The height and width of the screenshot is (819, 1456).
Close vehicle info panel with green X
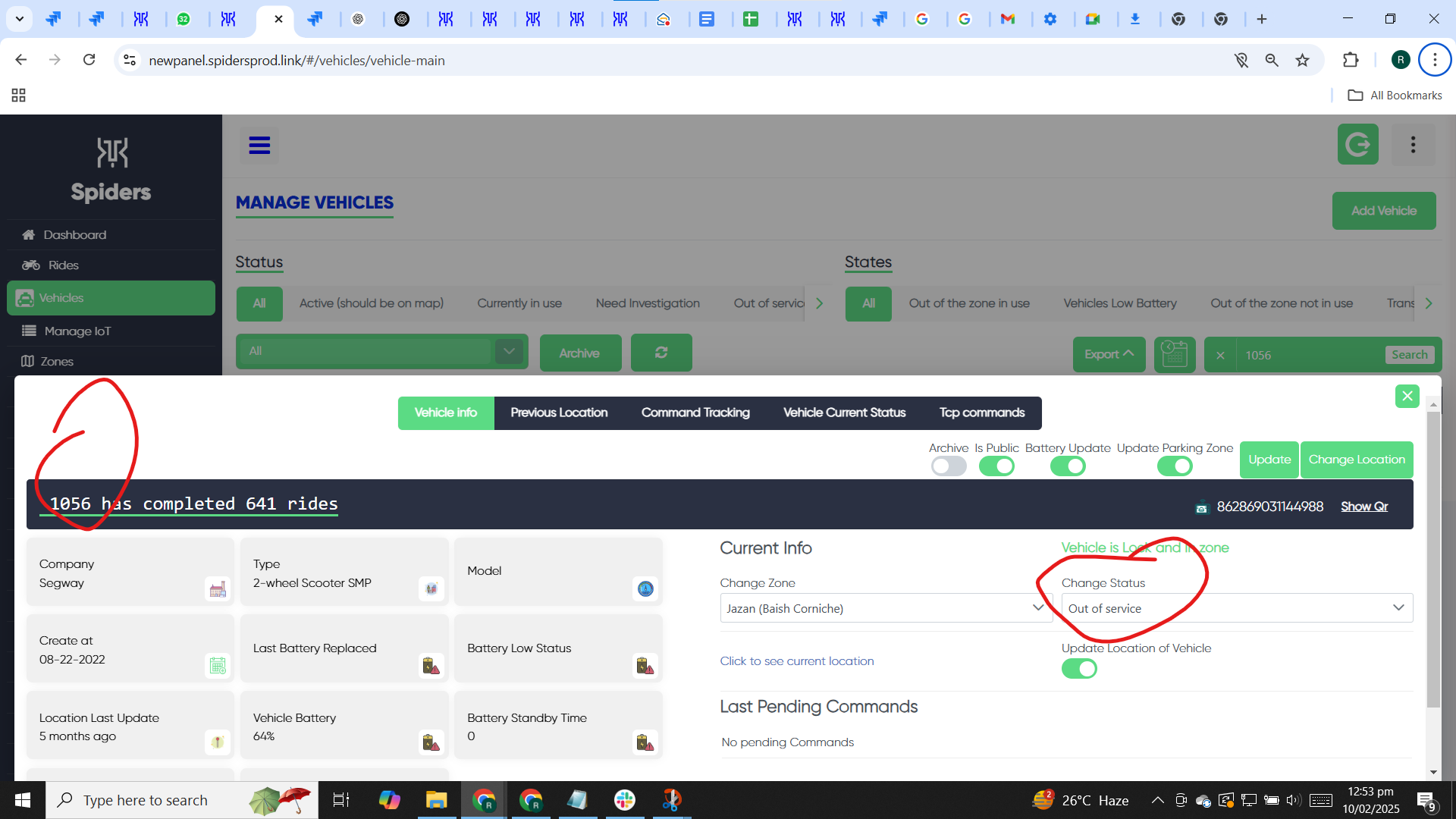tap(1407, 396)
